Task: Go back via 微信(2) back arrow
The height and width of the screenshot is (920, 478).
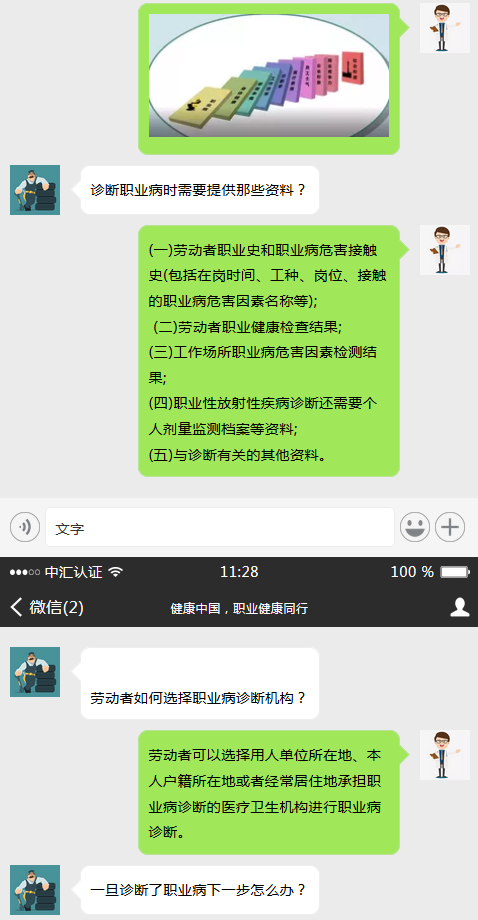Action: tap(47, 607)
